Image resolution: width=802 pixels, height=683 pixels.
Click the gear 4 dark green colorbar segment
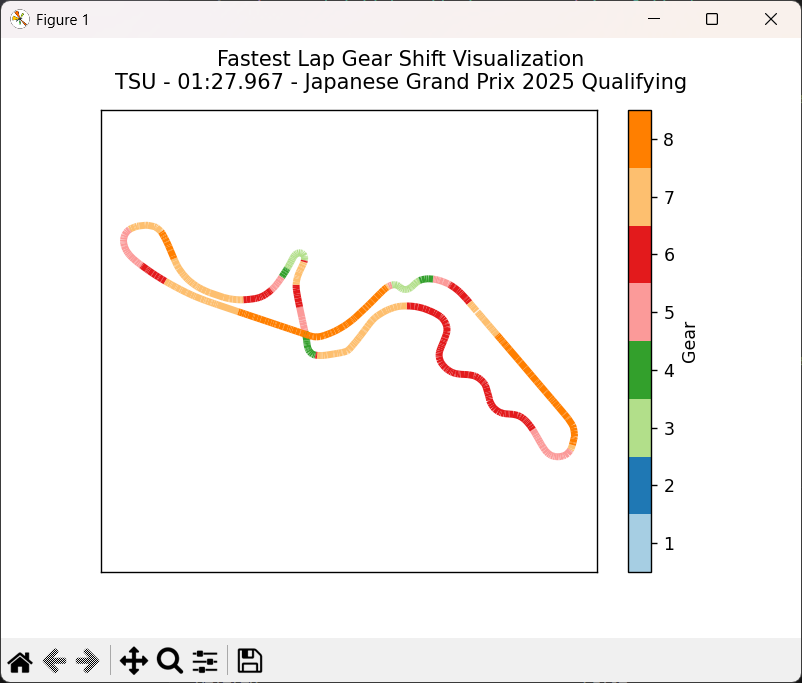click(x=640, y=370)
